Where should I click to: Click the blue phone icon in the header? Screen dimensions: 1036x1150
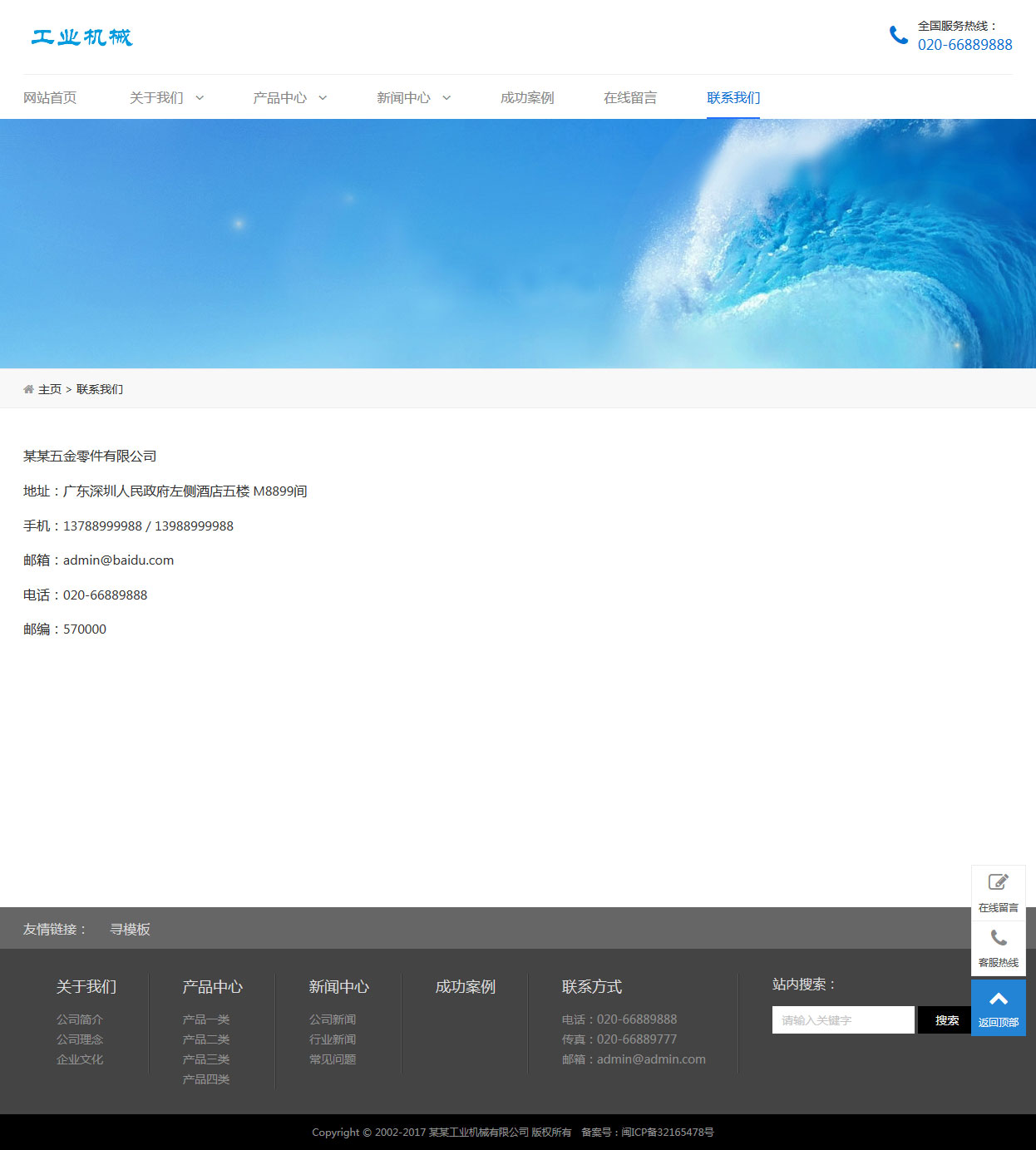pos(898,35)
